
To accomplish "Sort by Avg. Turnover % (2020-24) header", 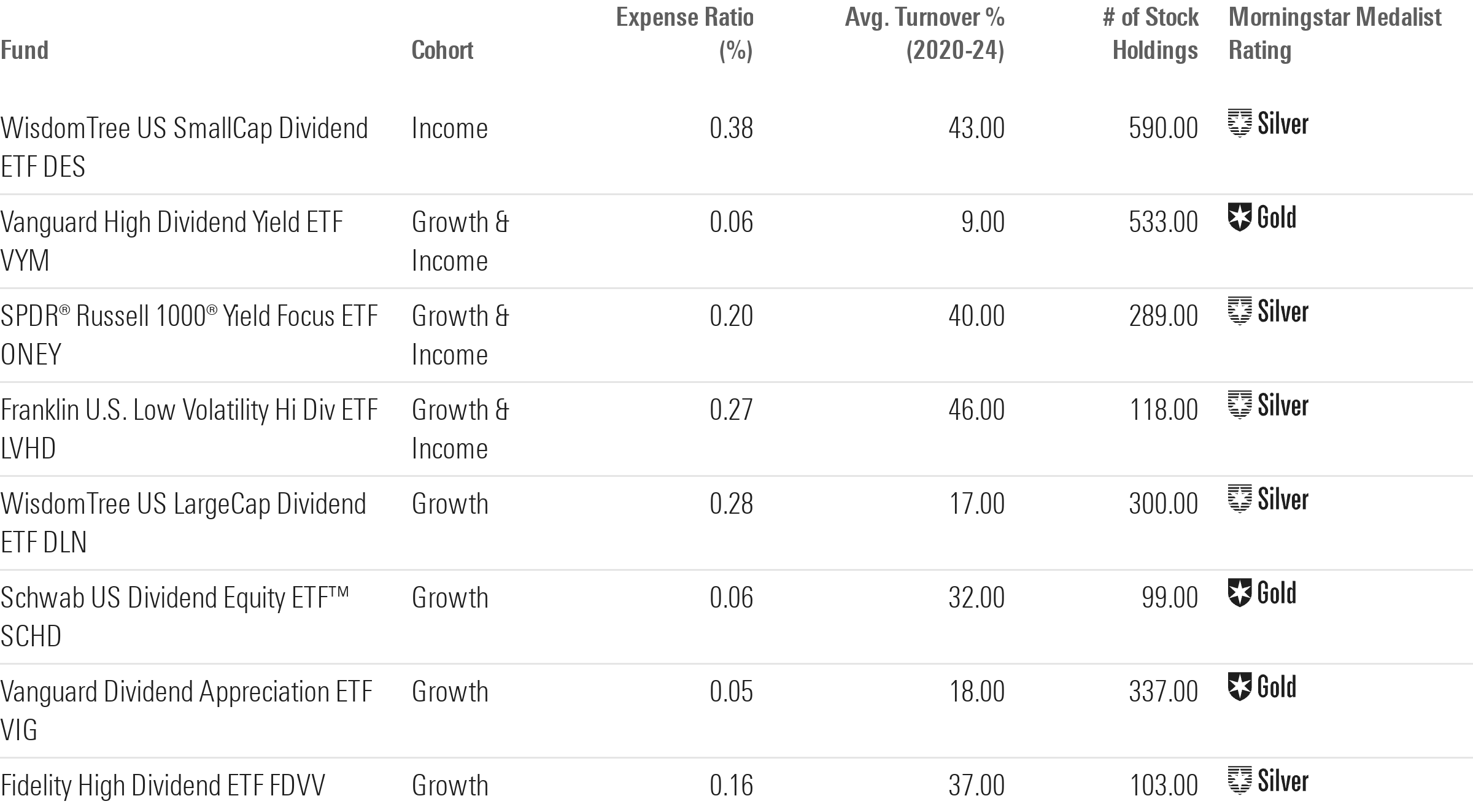I will click(x=924, y=34).
